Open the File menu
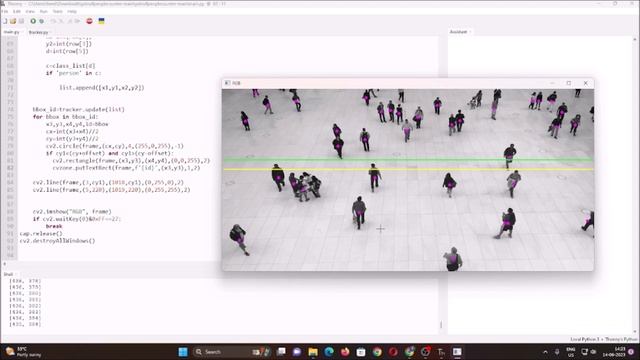Image resolution: width=640 pixels, height=360 pixels. click(4, 11)
